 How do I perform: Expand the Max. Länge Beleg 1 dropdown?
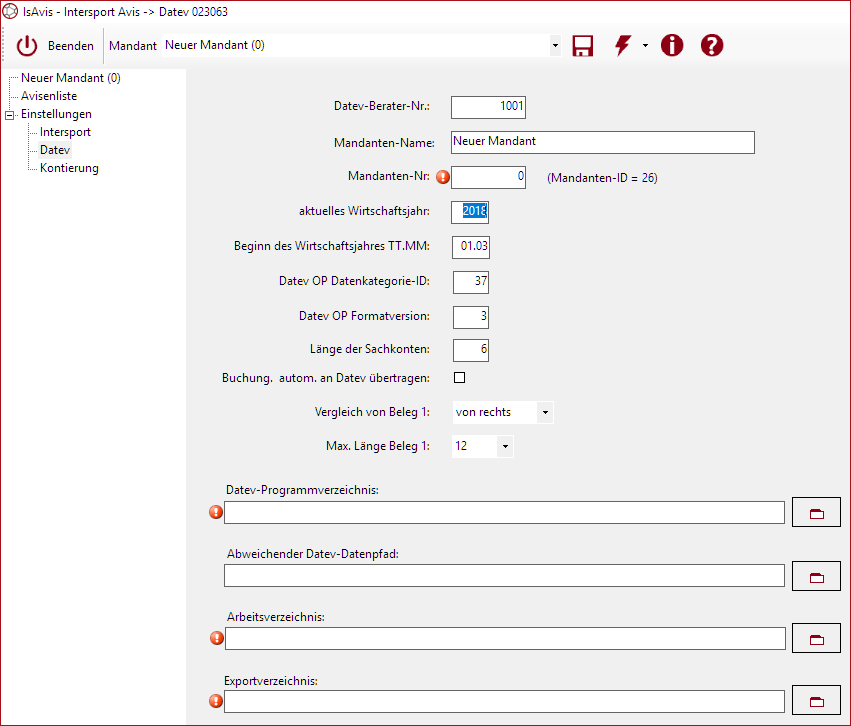pos(505,446)
